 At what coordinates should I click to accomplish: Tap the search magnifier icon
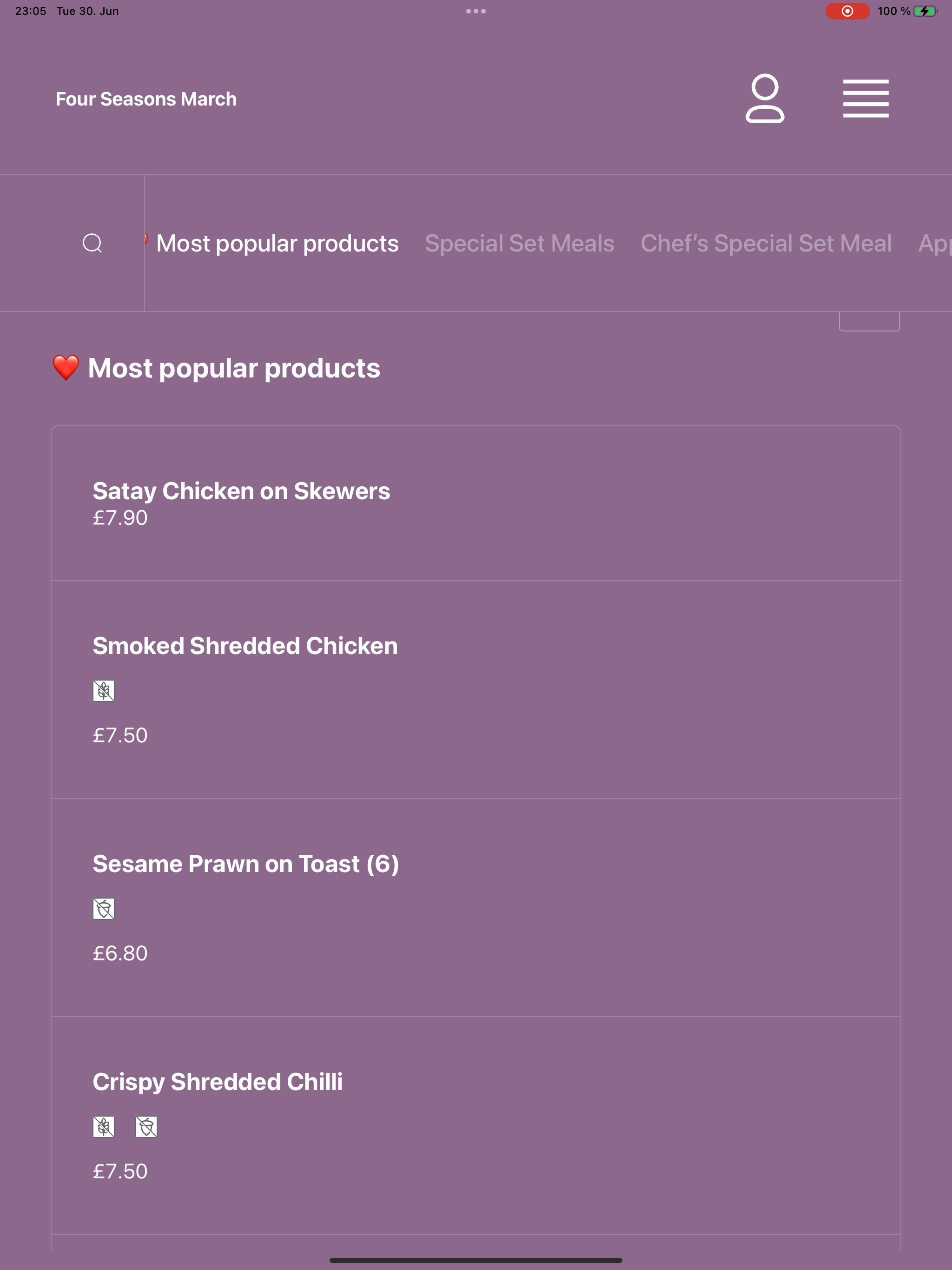[x=93, y=243]
